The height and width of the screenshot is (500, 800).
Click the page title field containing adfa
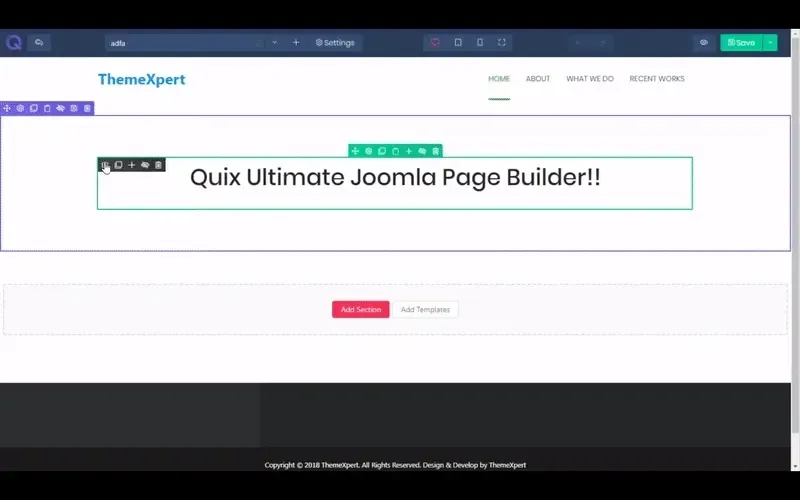click(x=186, y=43)
